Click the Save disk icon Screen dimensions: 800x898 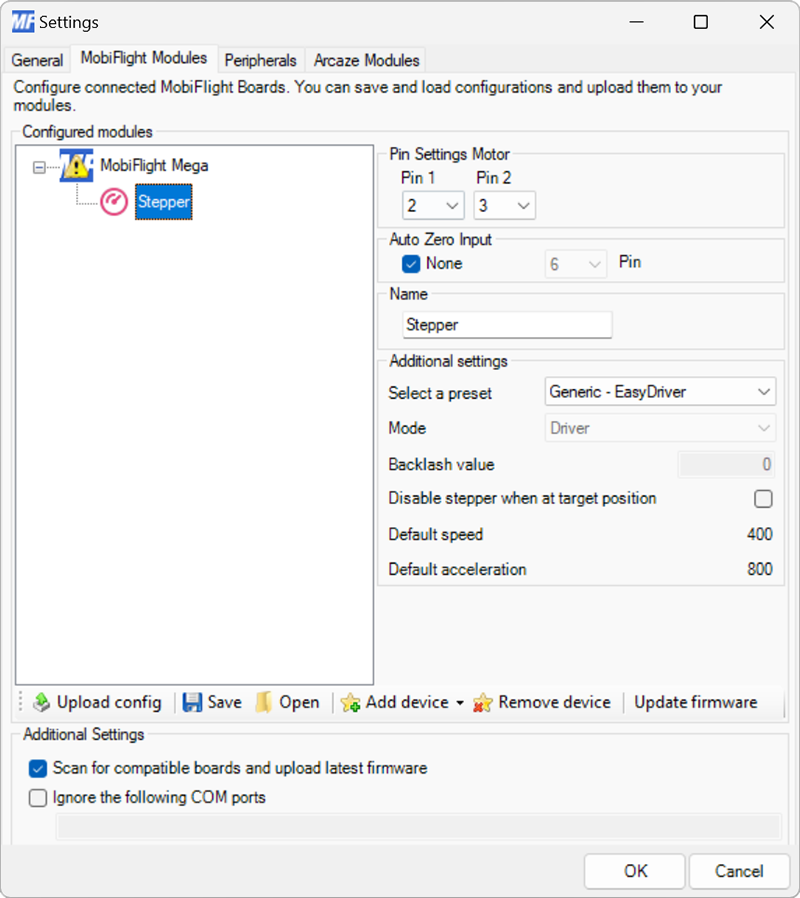coord(190,702)
